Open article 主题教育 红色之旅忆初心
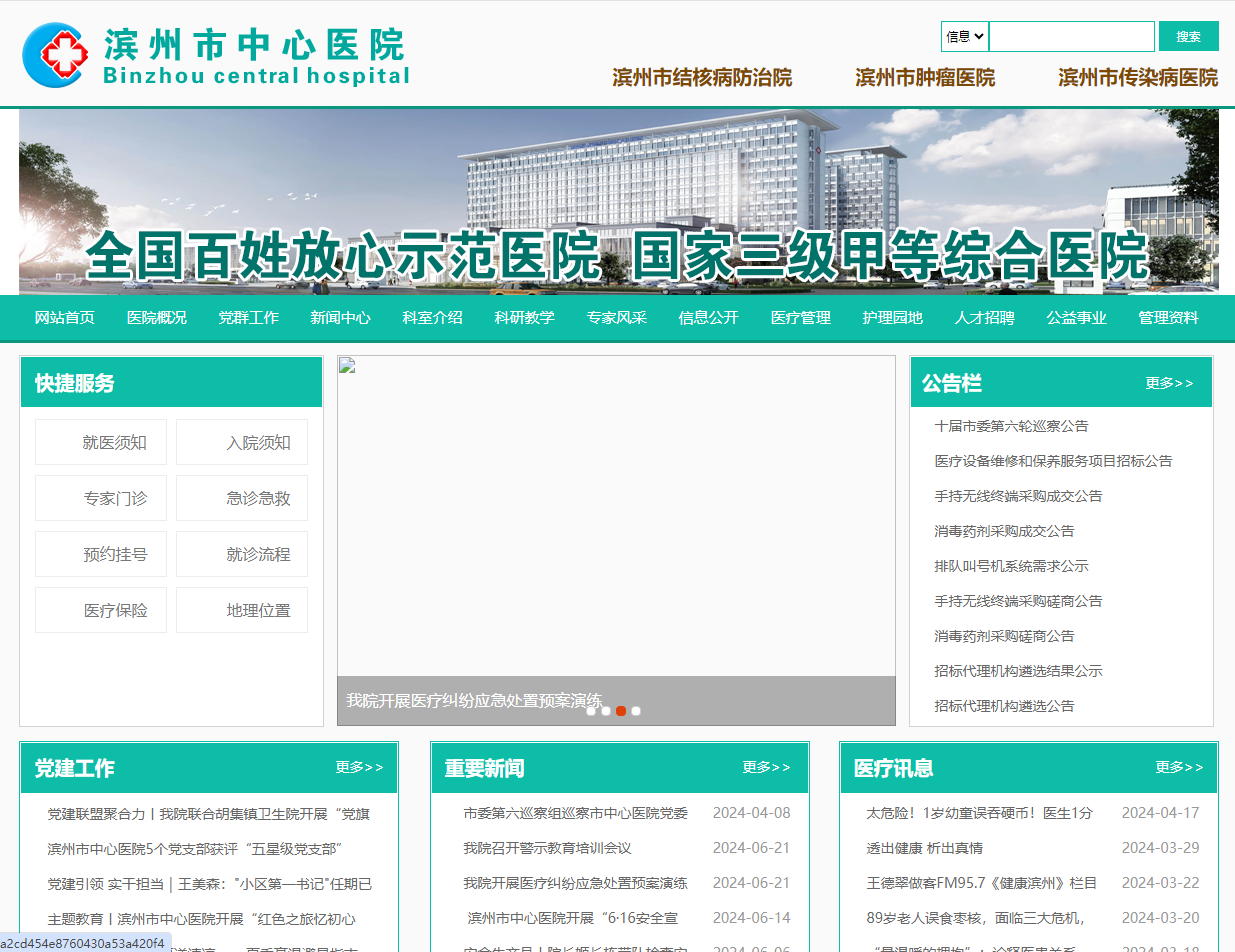 (x=201, y=919)
